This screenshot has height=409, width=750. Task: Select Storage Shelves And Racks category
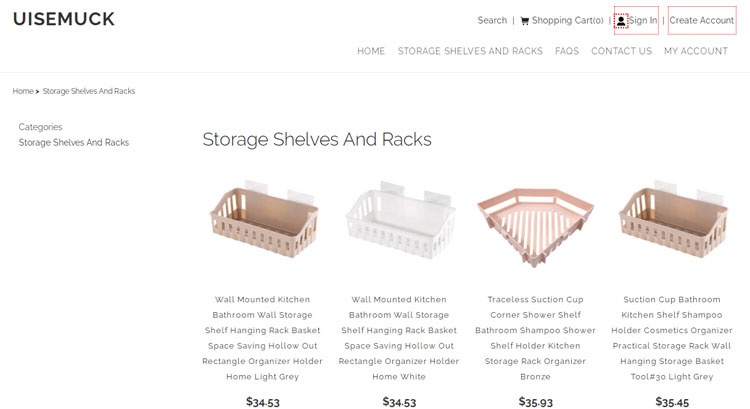click(74, 143)
